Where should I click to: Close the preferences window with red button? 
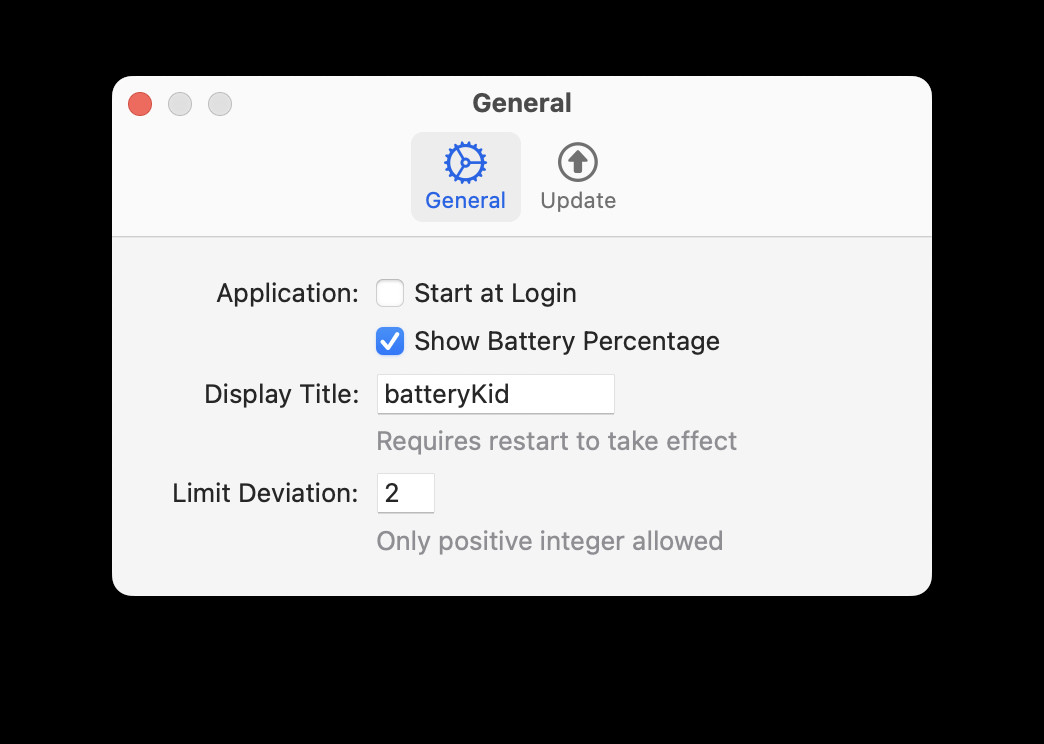point(140,104)
